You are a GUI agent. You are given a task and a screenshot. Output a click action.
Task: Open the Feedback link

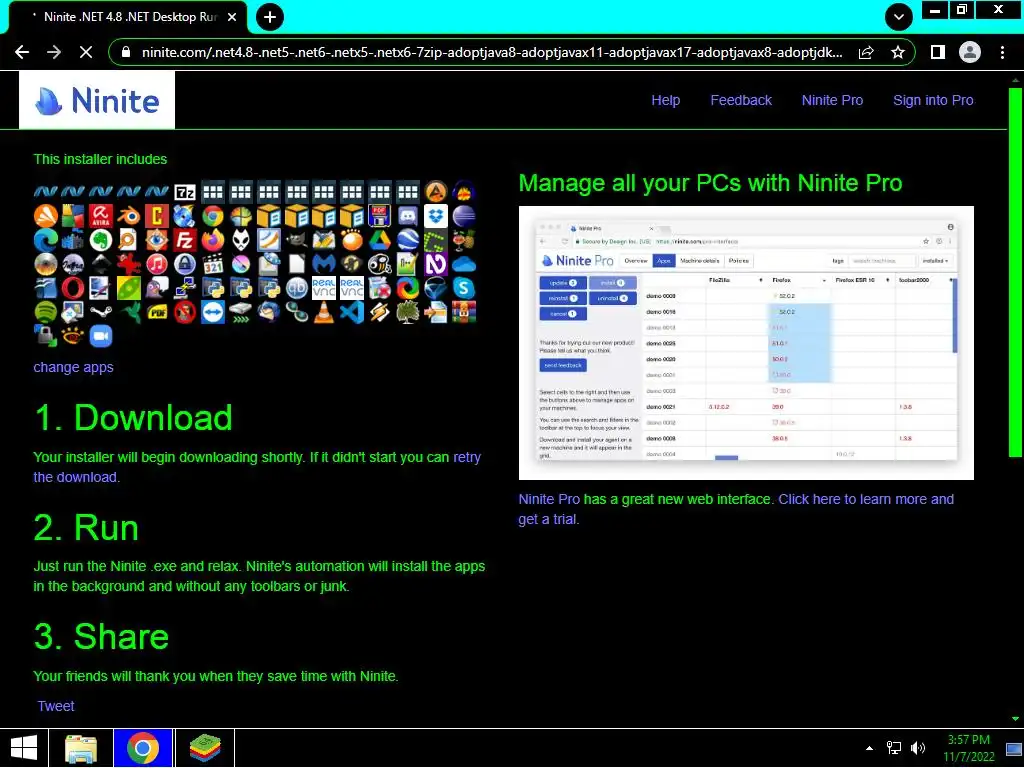pyautogui.click(x=741, y=100)
